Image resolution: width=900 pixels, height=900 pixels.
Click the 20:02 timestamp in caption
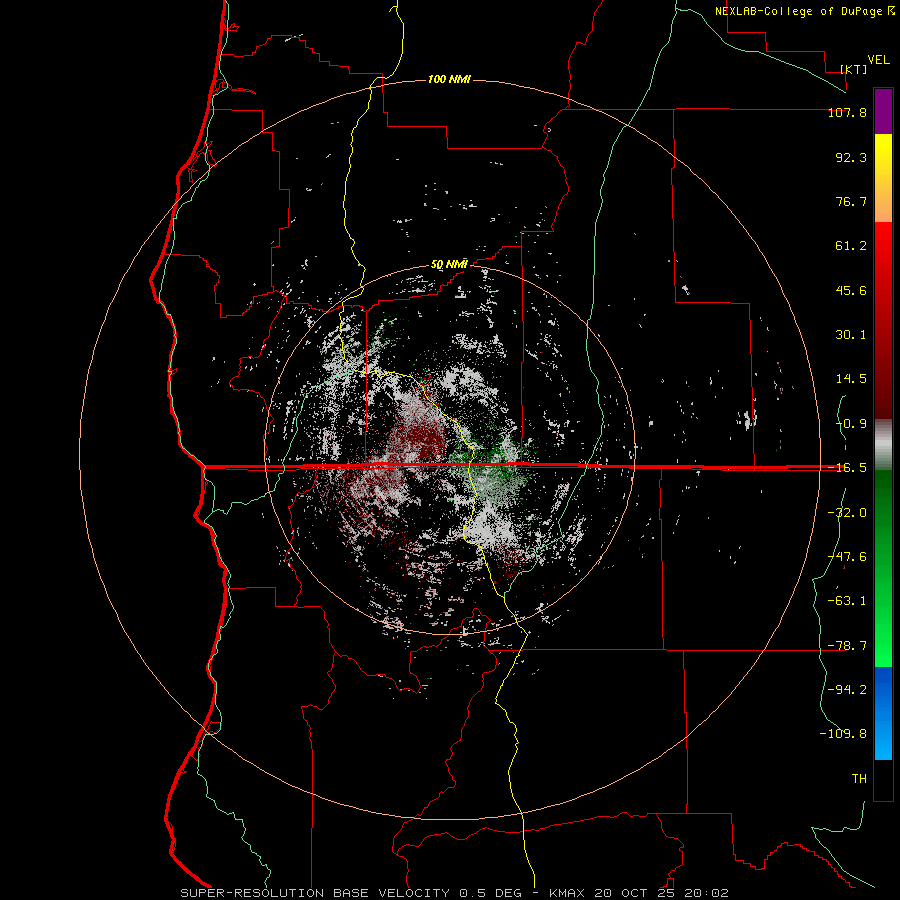pyautogui.click(x=709, y=893)
